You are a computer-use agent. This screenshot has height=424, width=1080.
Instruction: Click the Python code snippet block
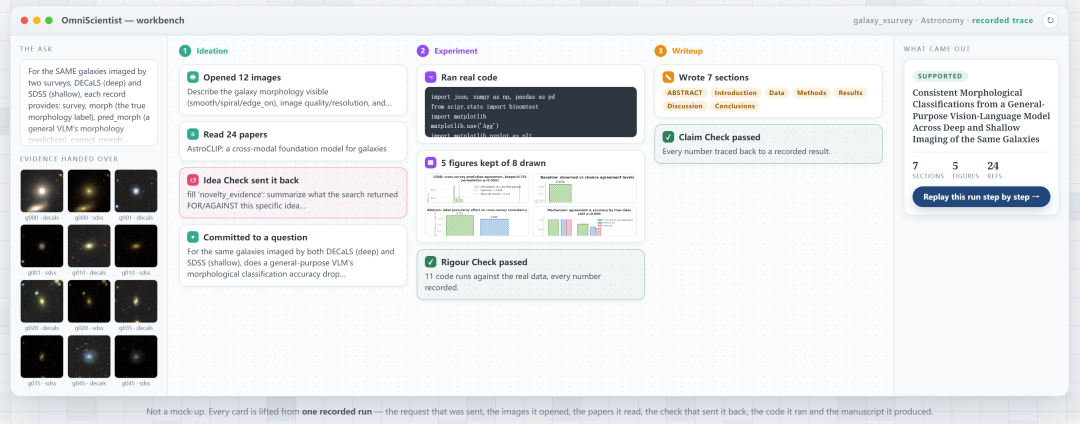tap(530, 112)
